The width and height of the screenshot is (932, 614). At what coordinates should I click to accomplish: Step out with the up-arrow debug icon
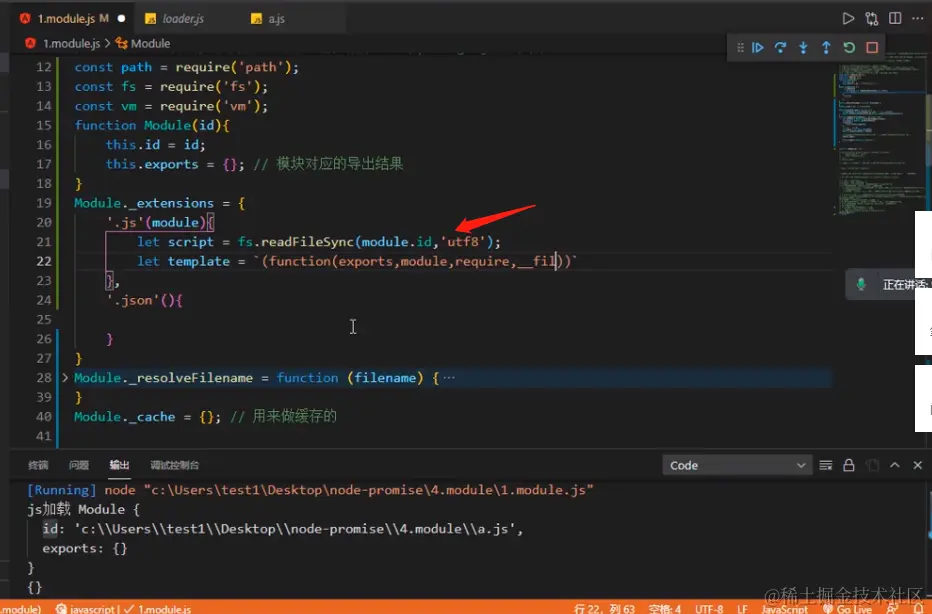826,48
